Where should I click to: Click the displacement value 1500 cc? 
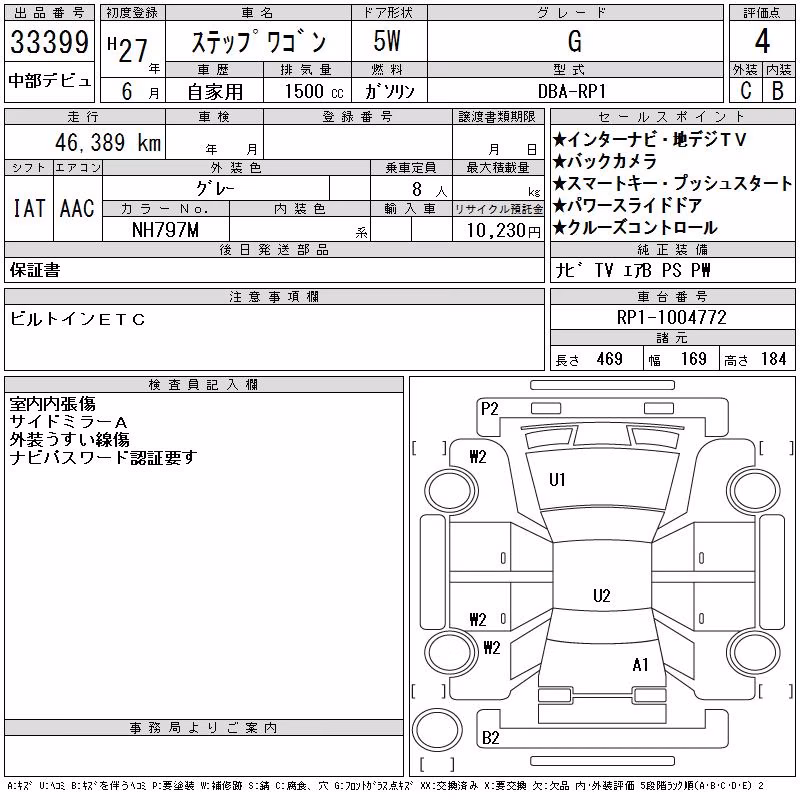pyautogui.click(x=314, y=91)
